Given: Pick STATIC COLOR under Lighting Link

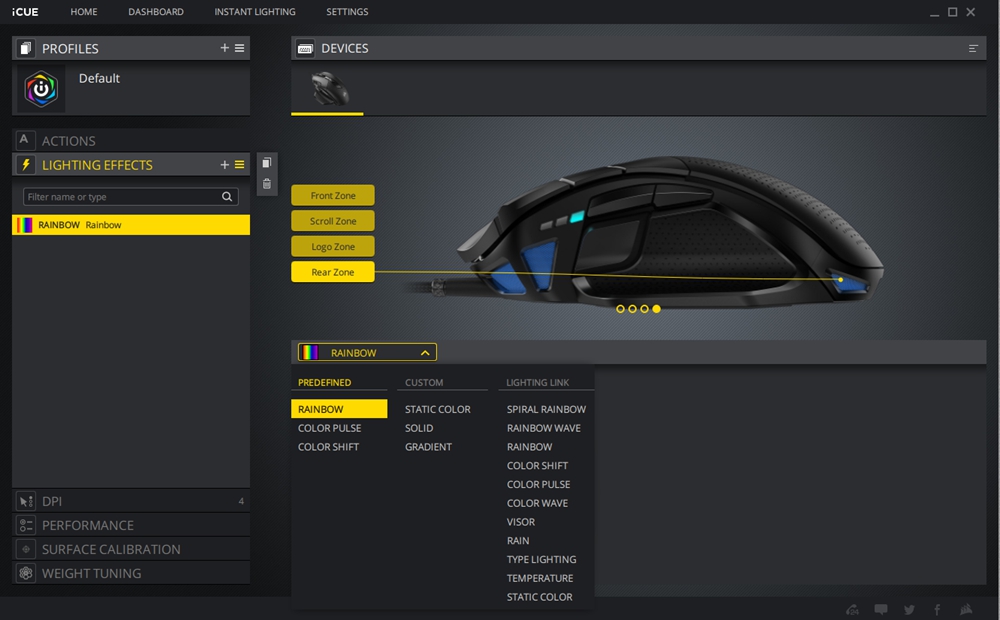Looking at the screenshot, I should click(540, 597).
